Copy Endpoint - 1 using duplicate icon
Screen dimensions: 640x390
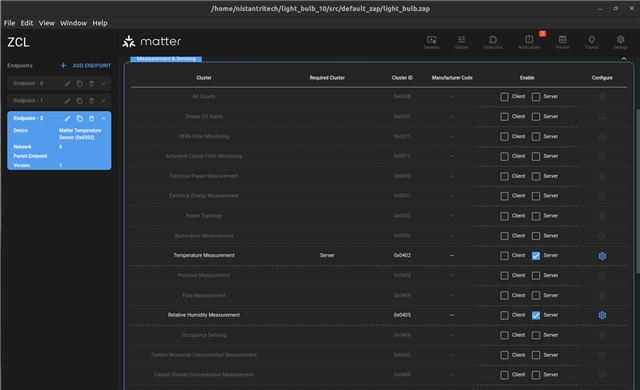80,101
